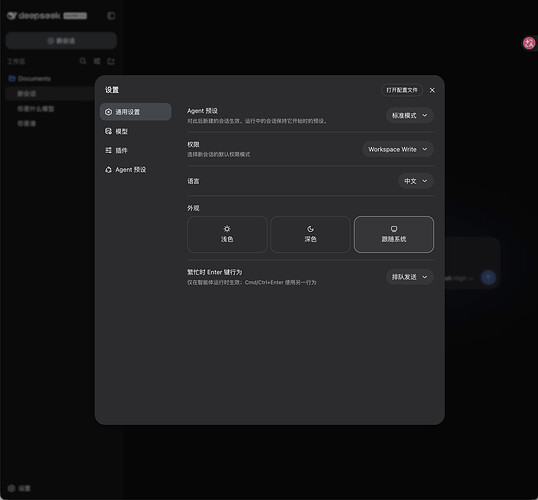Choose the 浅色 light theme
The image size is (538, 500).
[x=227, y=234]
